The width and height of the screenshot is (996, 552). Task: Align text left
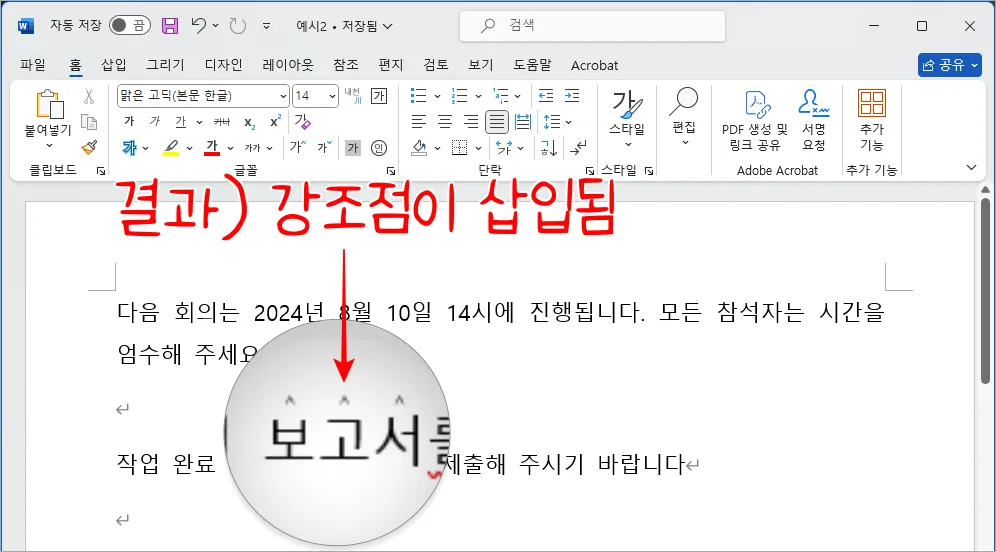419,121
